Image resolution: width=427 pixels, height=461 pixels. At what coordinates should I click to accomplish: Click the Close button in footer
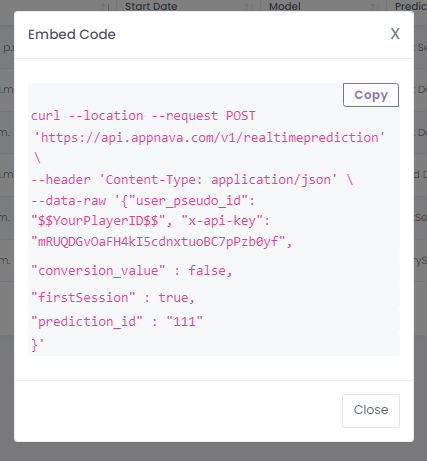pos(371,411)
